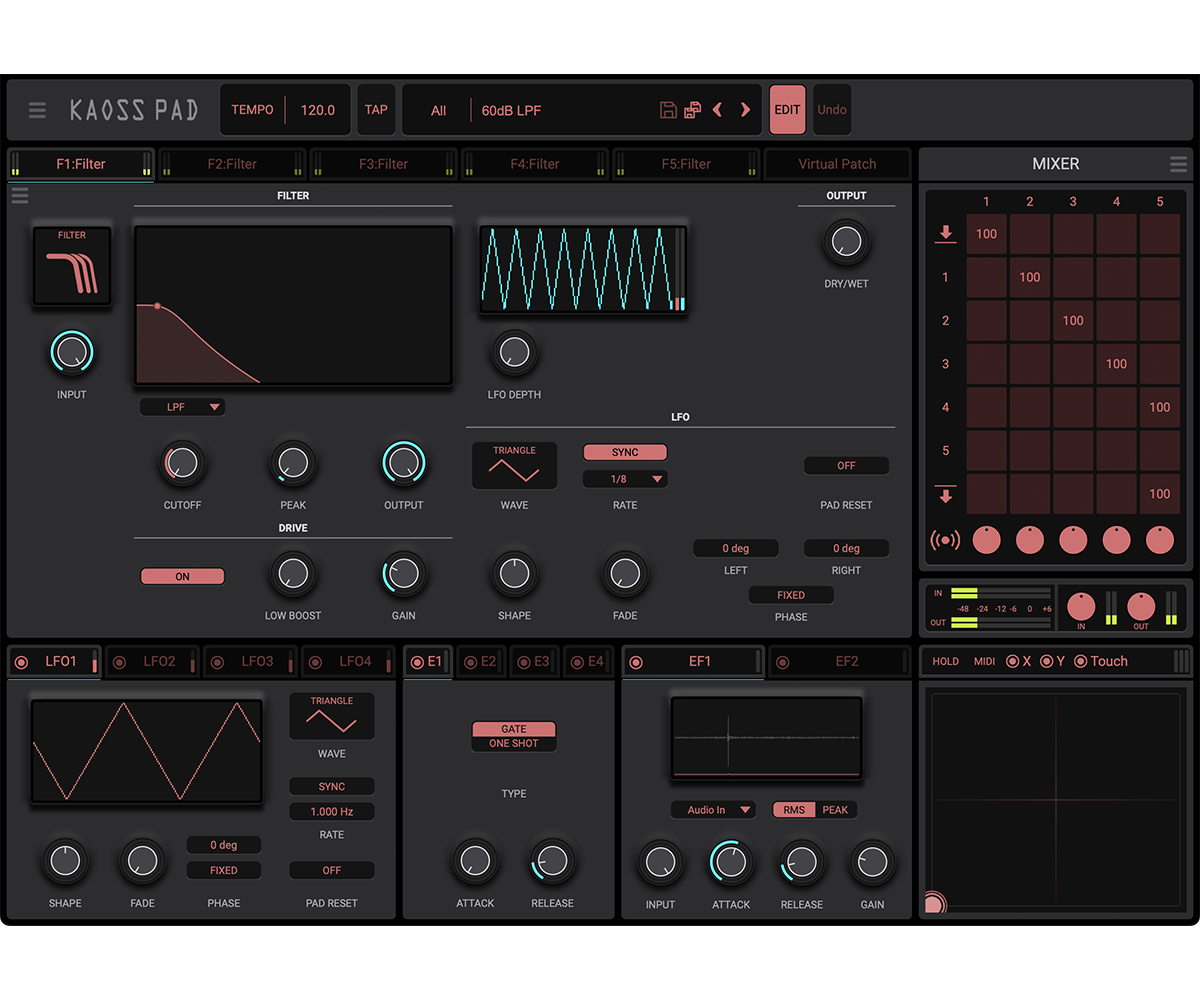Viewport: 1200px width, 1000px height.
Task: Select GATE envelope type
Action: coord(514,729)
